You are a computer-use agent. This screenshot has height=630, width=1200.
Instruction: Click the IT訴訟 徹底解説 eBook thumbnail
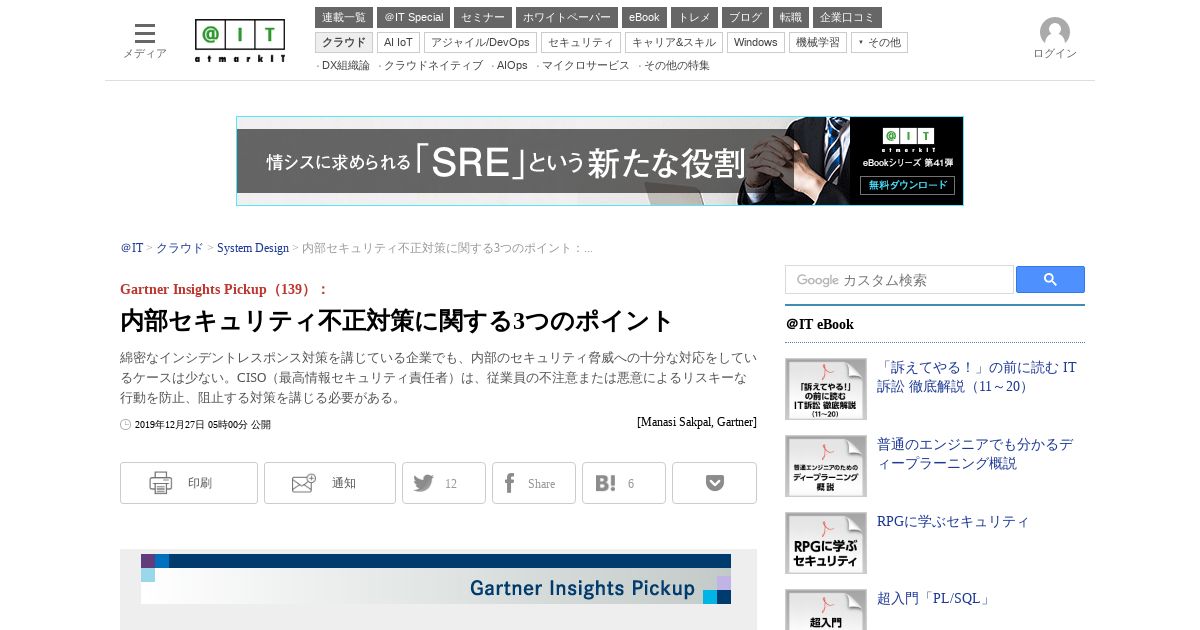(826, 389)
